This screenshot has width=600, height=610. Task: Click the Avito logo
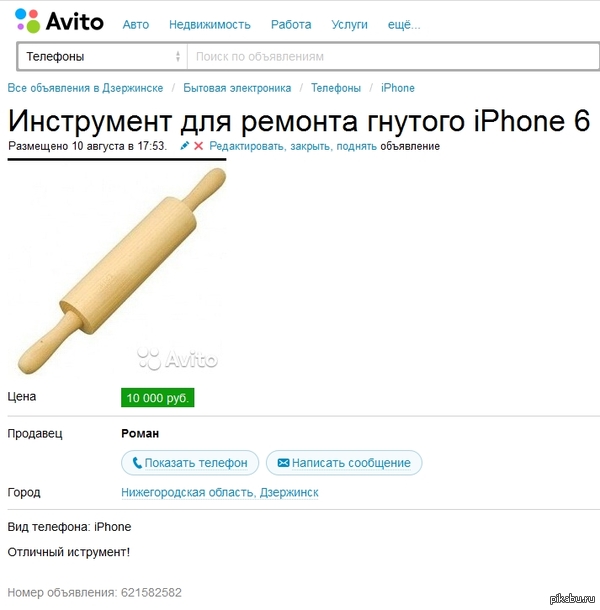(59, 21)
